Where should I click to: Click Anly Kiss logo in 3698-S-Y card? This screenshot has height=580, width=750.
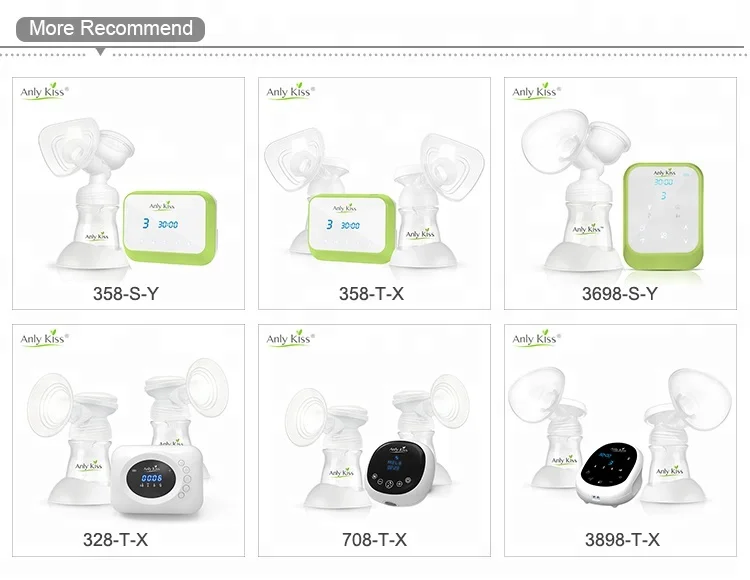coord(536,91)
